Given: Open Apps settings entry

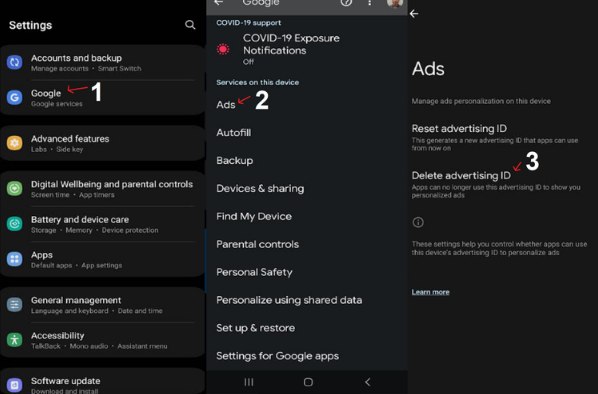Looking at the screenshot, I should pos(103,259).
